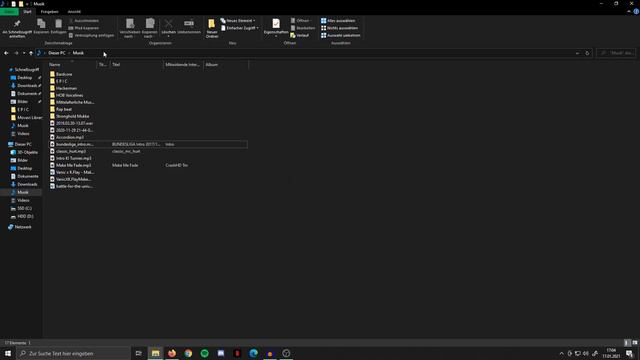Open Microsoft Edge from the taskbar
Viewport: 640px width, 360px height.
pos(253,353)
